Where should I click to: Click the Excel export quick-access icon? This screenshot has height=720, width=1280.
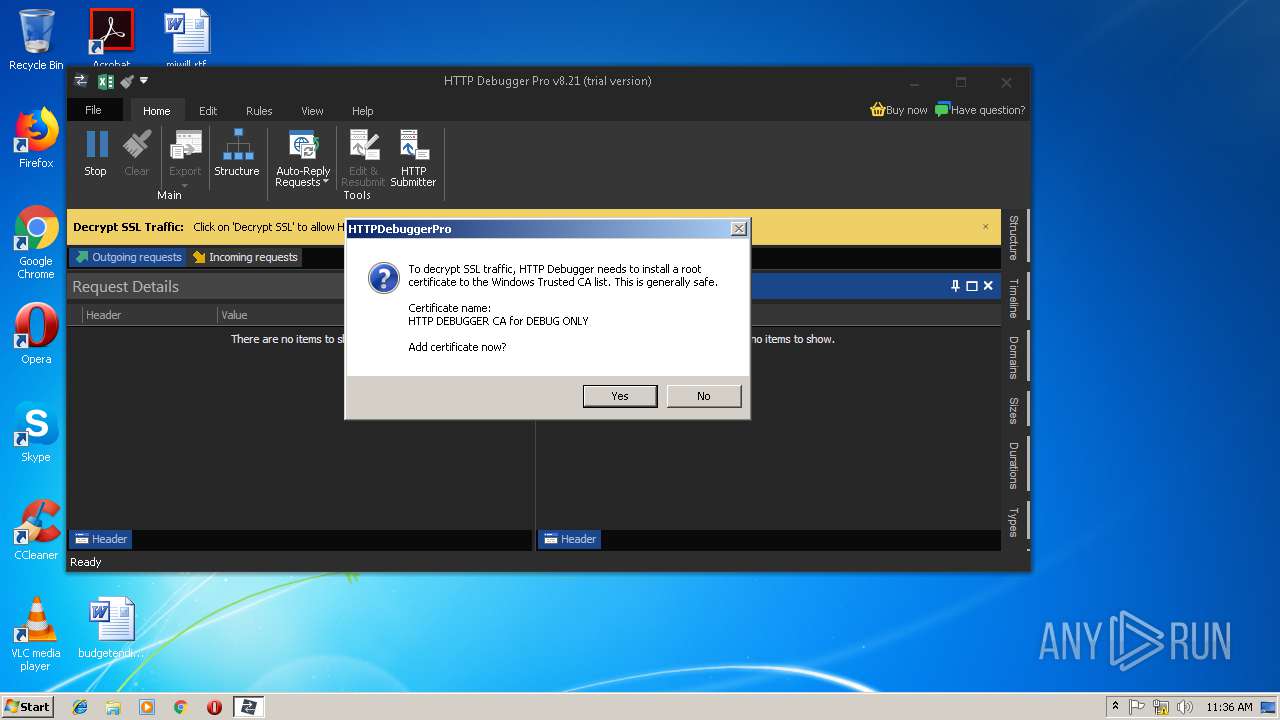[x=105, y=81]
